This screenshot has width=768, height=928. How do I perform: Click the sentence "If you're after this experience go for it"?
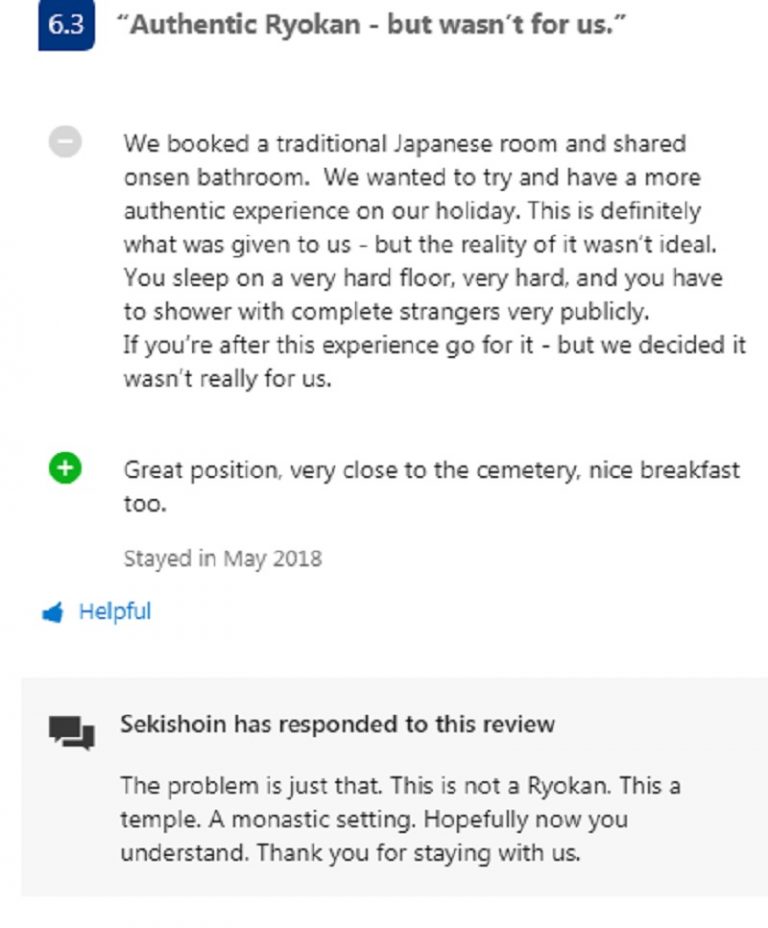pos(328,345)
